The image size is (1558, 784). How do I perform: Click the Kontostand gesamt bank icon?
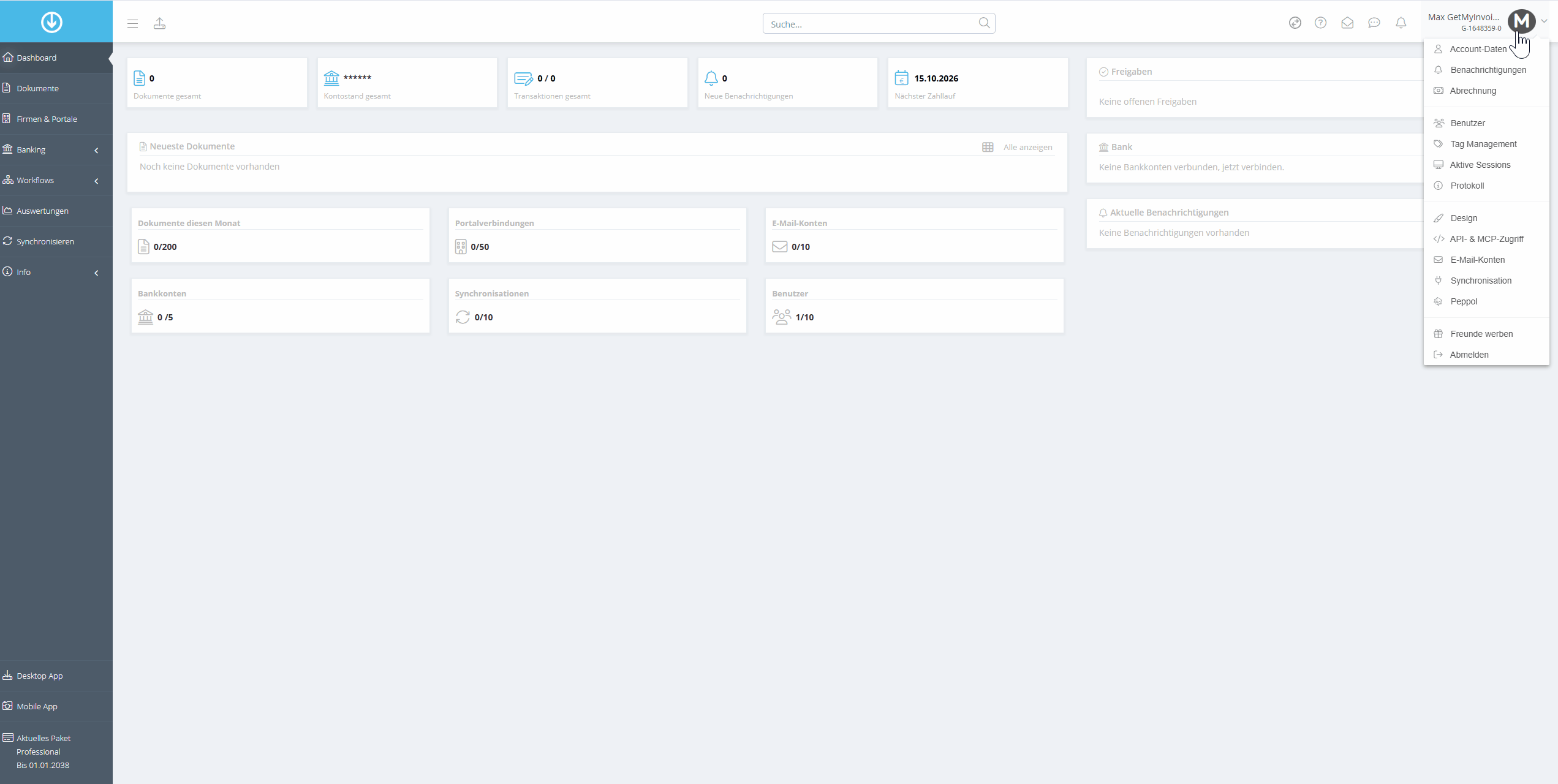click(x=331, y=77)
